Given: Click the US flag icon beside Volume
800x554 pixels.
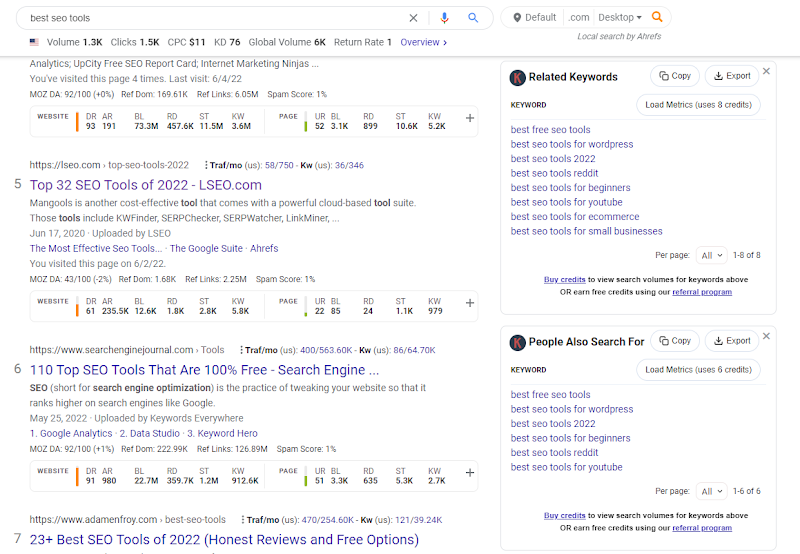Looking at the screenshot, I should [x=34, y=42].
